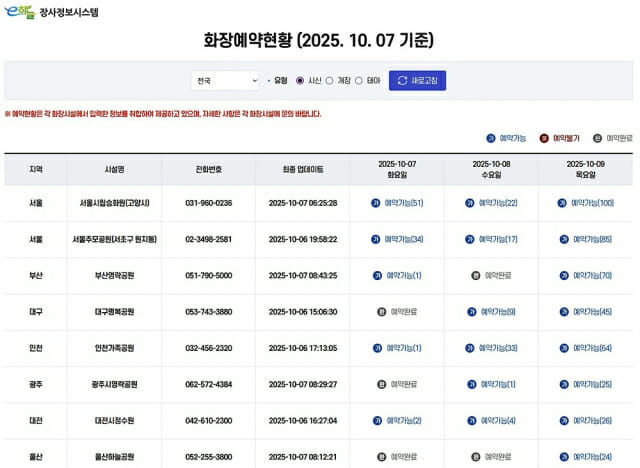
Task: Click the 예약완료 legend icon
Action: [597, 138]
